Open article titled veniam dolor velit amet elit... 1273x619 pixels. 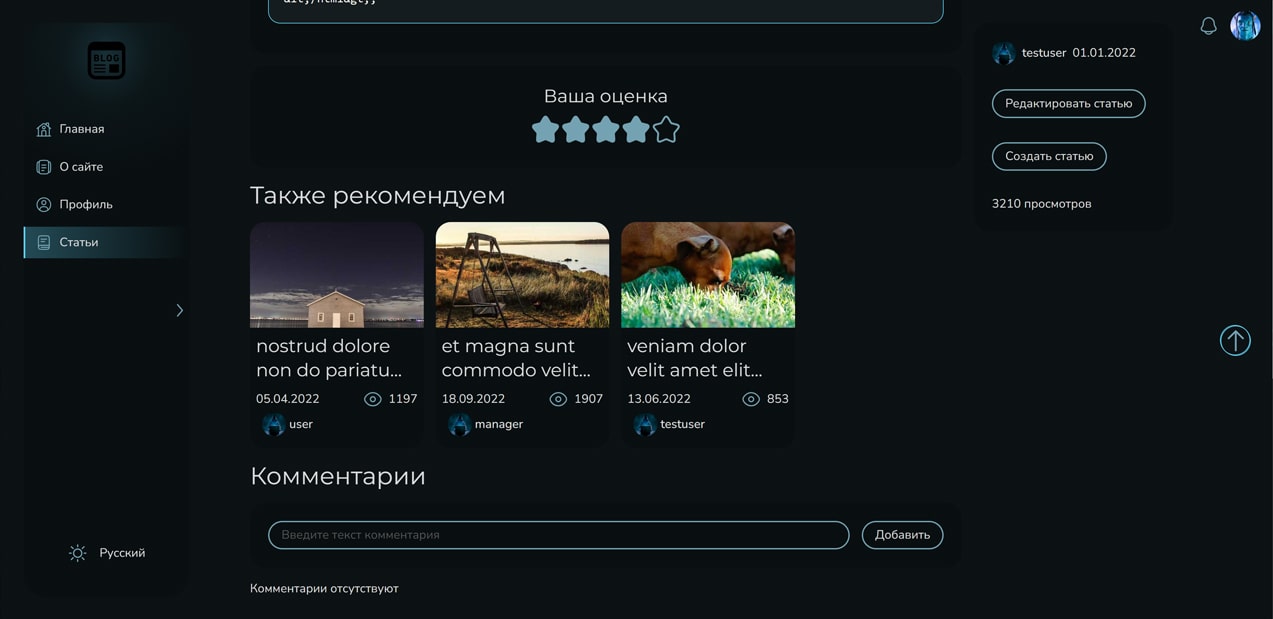(695, 358)
